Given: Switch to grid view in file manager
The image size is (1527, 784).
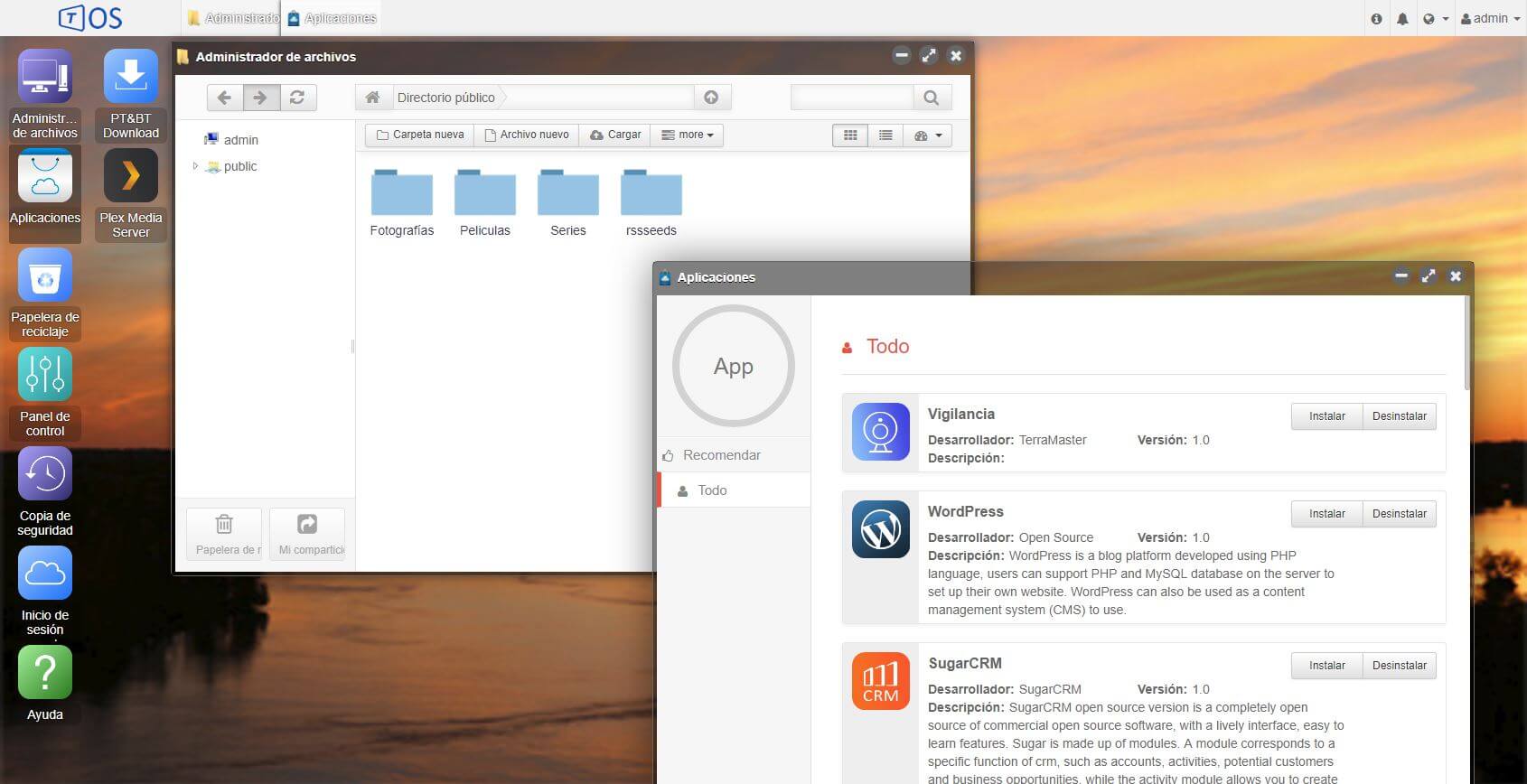Looking at the screenshot, I should 850,135.
